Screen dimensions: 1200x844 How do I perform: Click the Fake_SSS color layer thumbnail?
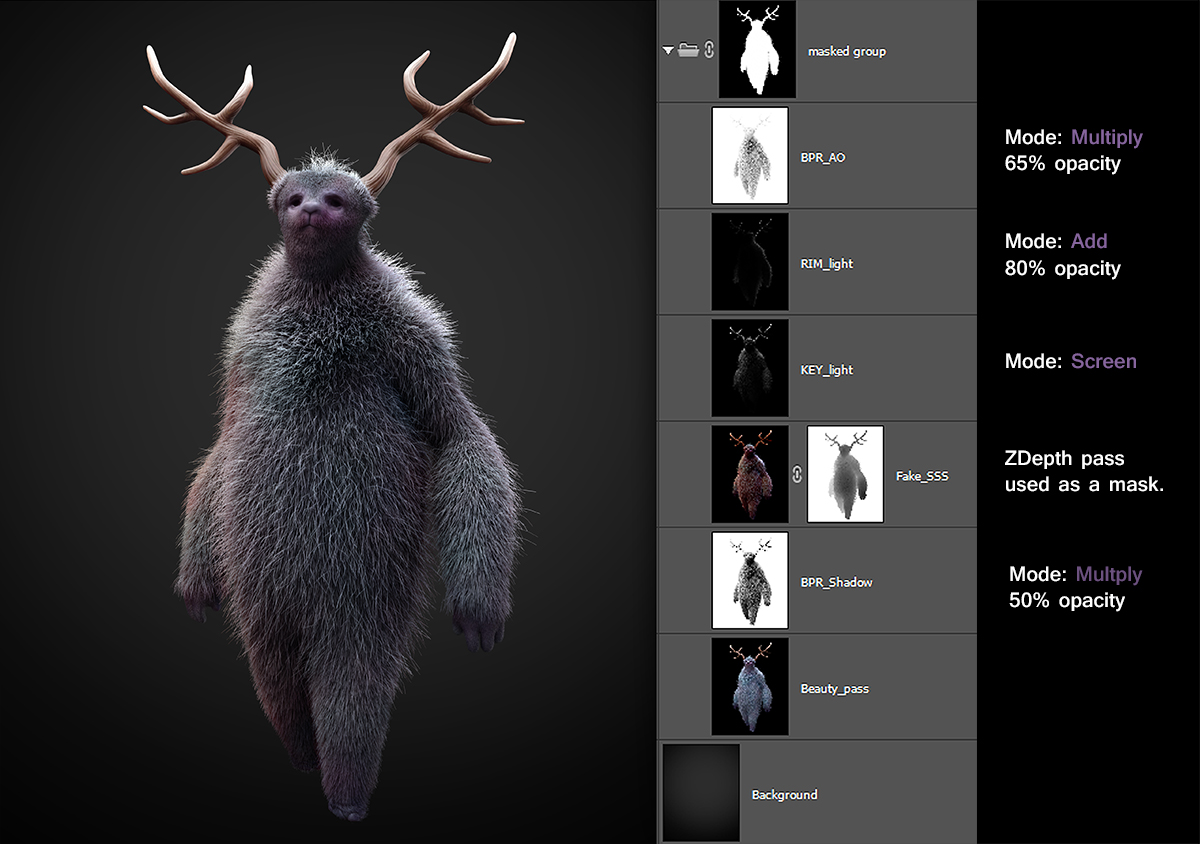(750, 474)
